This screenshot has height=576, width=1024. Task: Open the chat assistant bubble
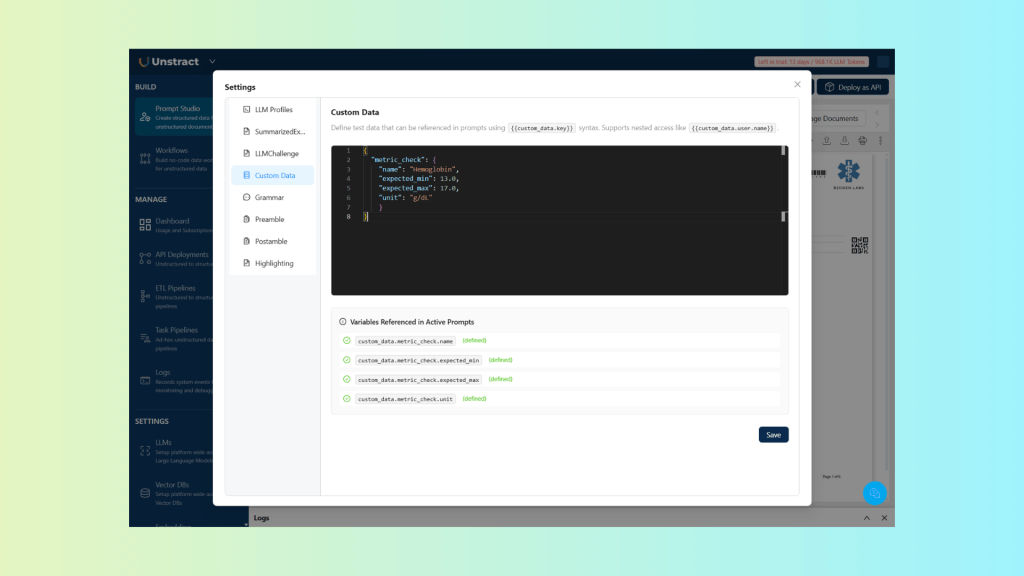[x=874, y=493]
